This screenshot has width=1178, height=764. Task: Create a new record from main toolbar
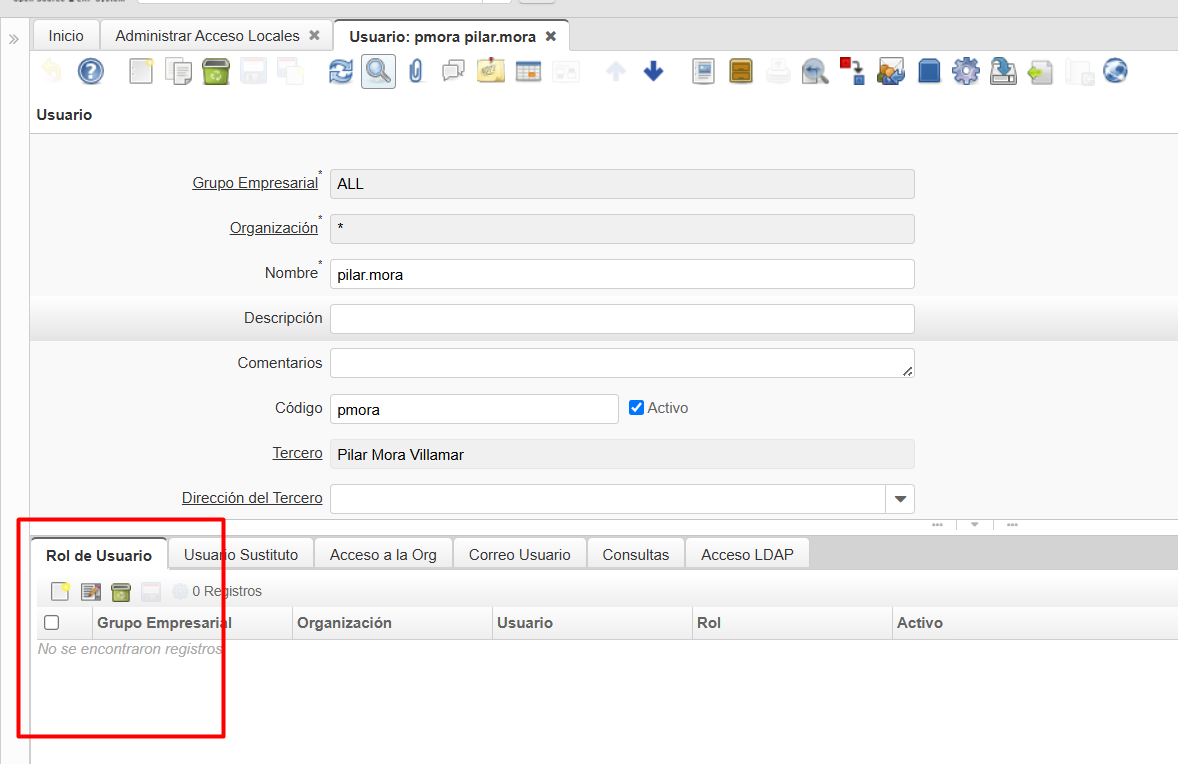(x=141, y=71)
